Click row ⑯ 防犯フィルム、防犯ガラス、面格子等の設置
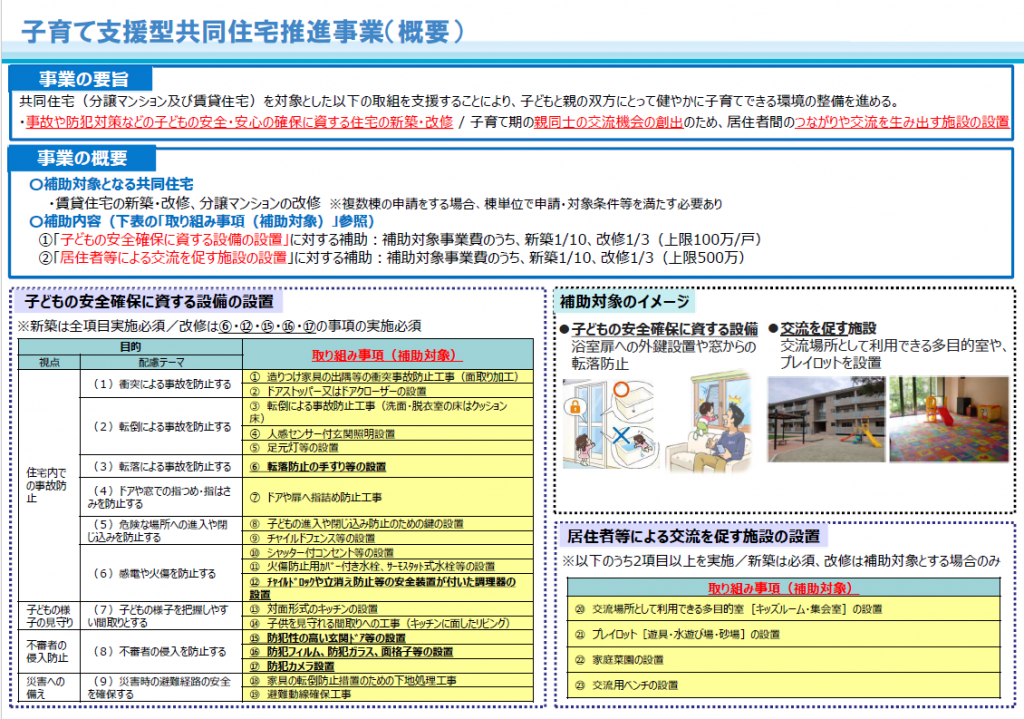 click(x=388, y=652)
